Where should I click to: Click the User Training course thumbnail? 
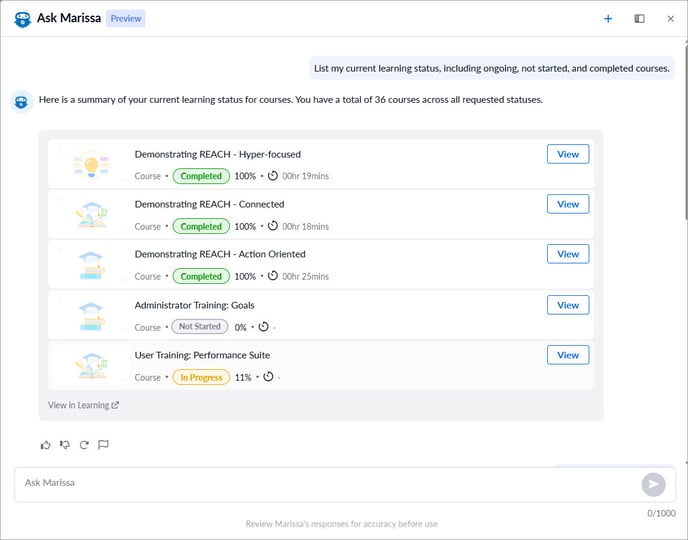click(91, 365)
